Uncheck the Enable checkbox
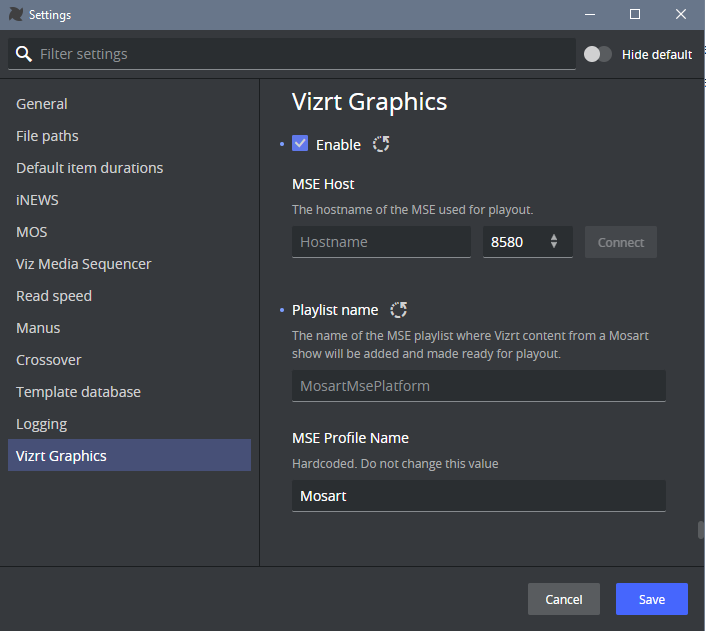The width and height of the screenshot is (706, 631). point(300,143)
